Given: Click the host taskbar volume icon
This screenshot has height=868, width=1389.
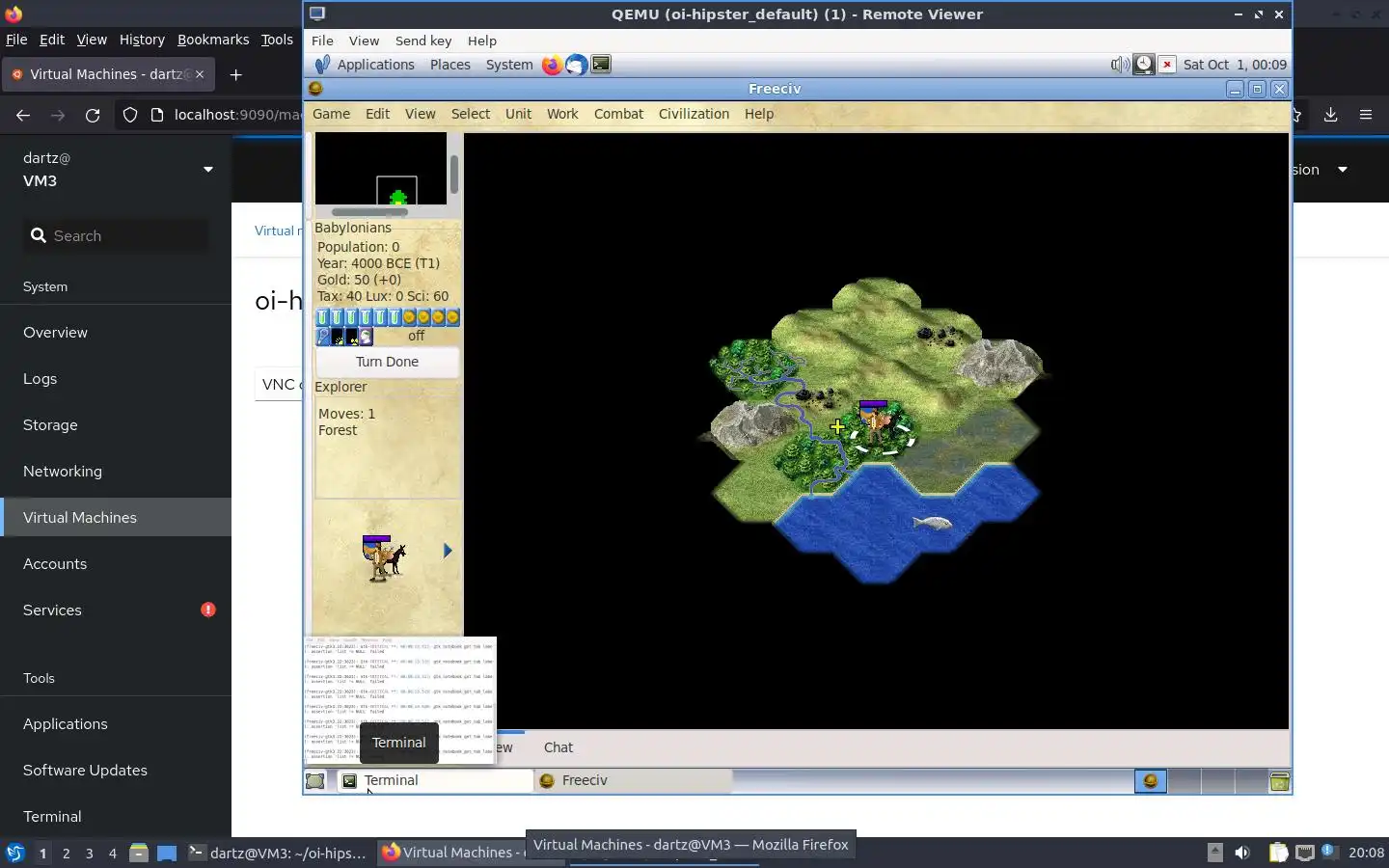Looking at the screenshot, I should (1242, 853).
